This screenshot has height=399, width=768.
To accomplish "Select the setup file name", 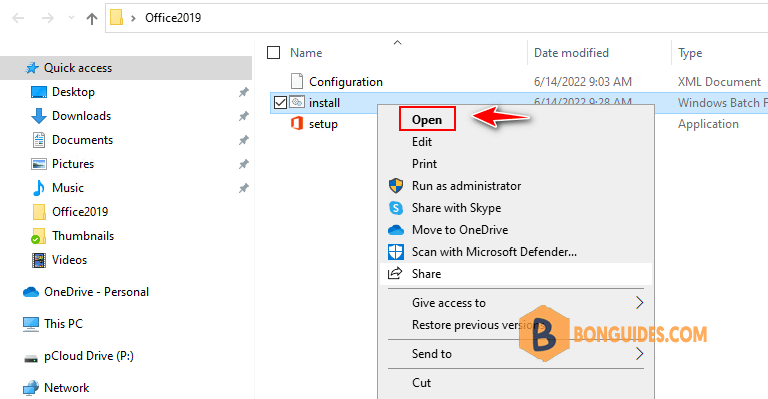I will (x=323, y=124).
